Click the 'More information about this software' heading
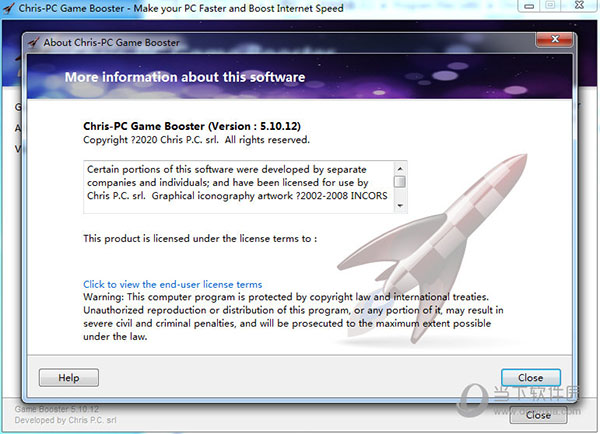Screen dimensions: 600x434 pos(185,77)
